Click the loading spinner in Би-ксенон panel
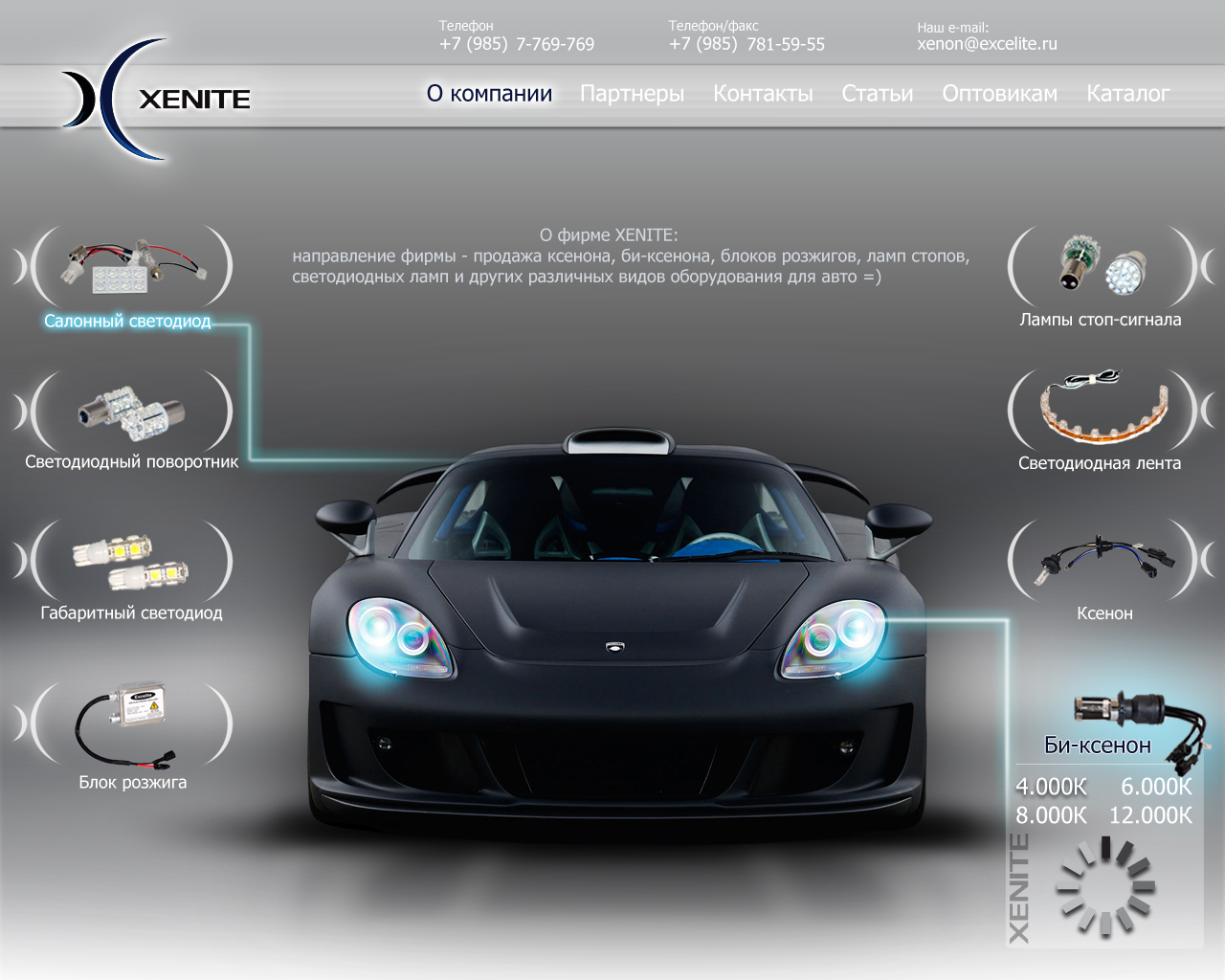The image size is (1225, 980). click(x=1105, y=886)
